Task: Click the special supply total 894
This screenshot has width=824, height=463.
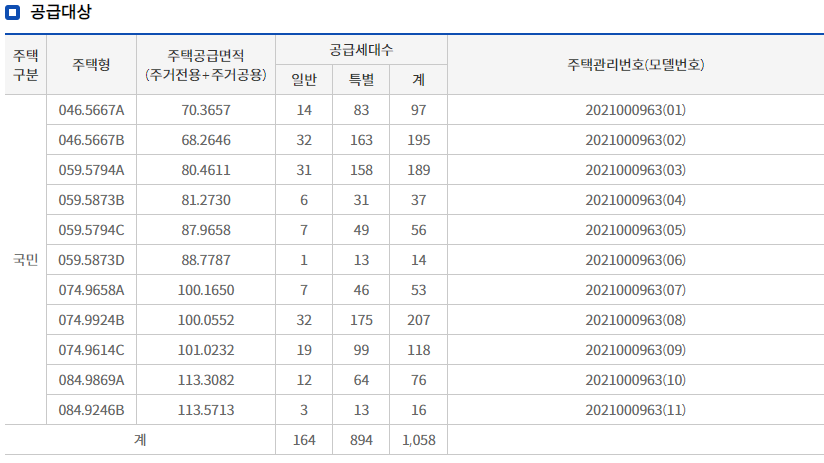Action: (361, 440)
